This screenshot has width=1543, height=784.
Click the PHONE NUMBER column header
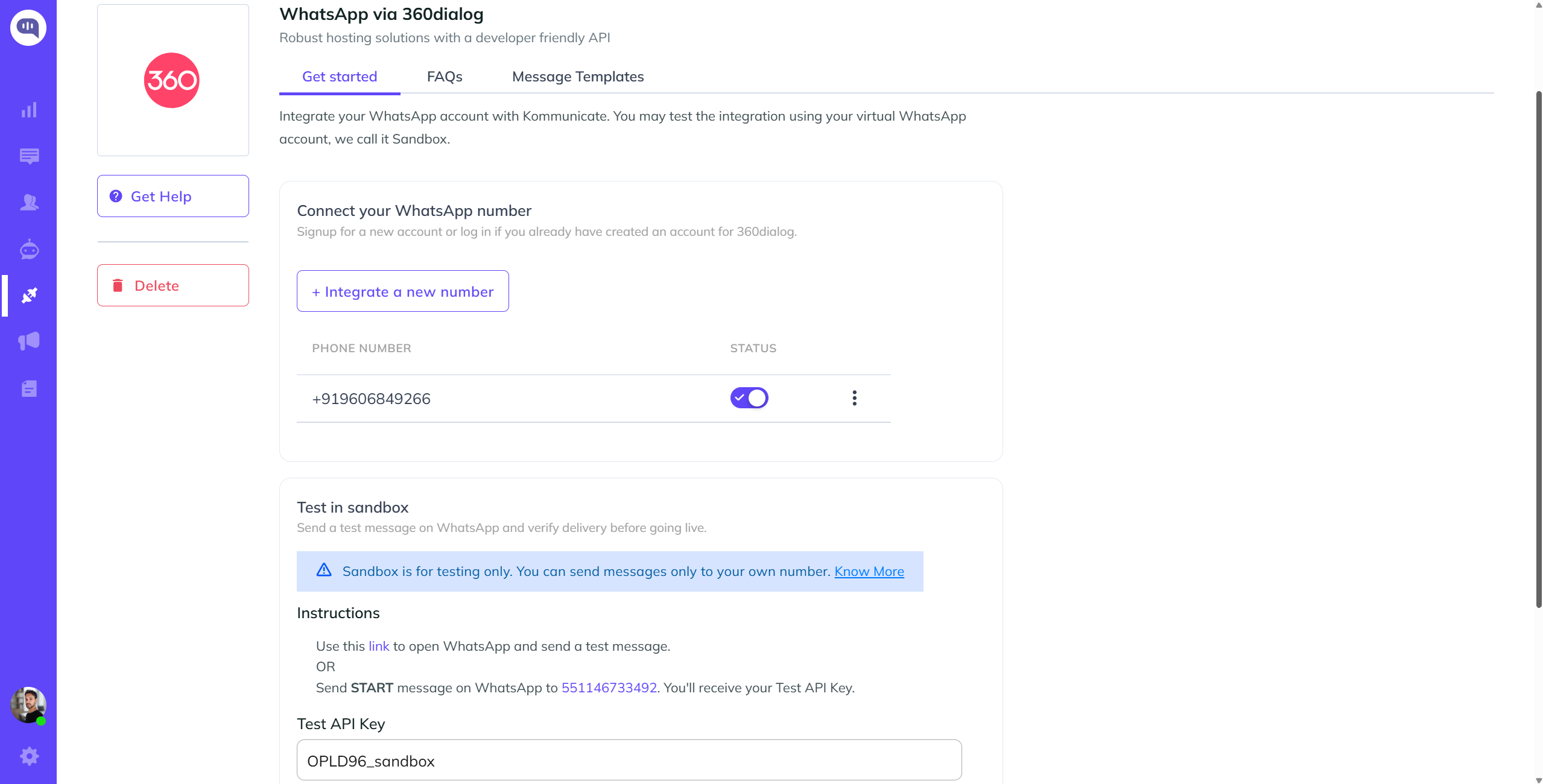[361, 348]
